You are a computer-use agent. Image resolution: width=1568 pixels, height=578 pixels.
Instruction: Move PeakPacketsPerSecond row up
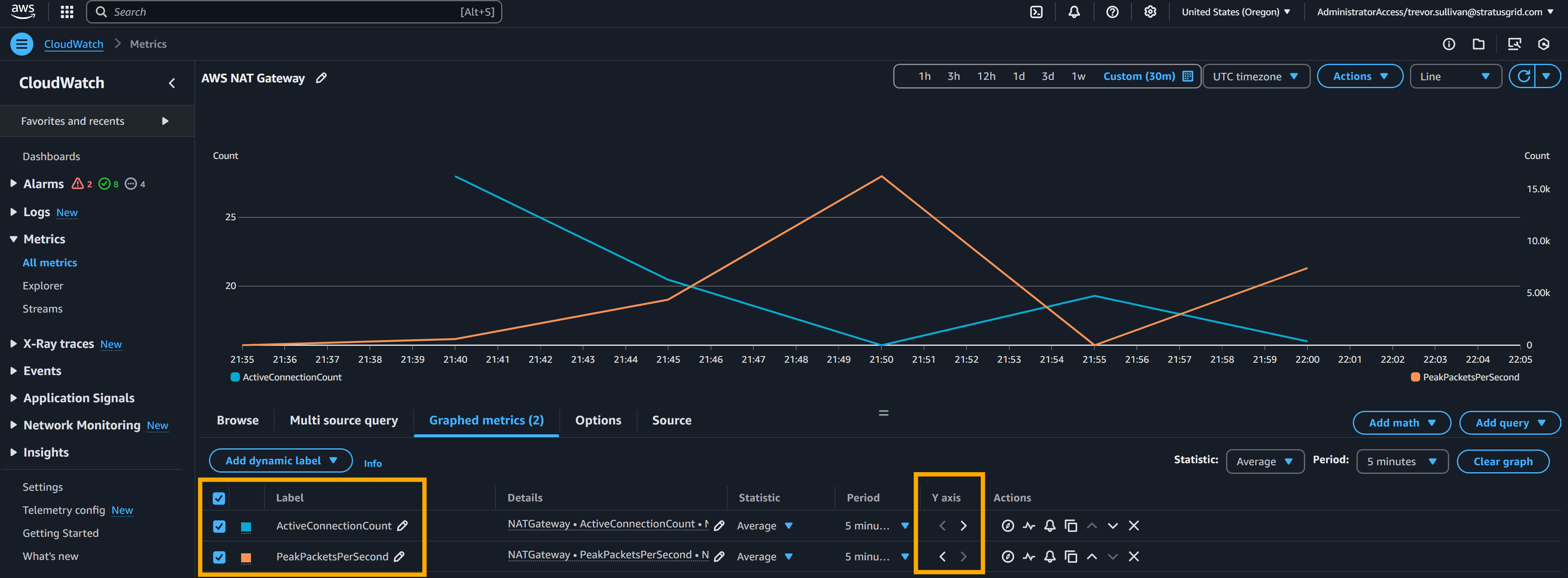click(x=1092, y=556)
